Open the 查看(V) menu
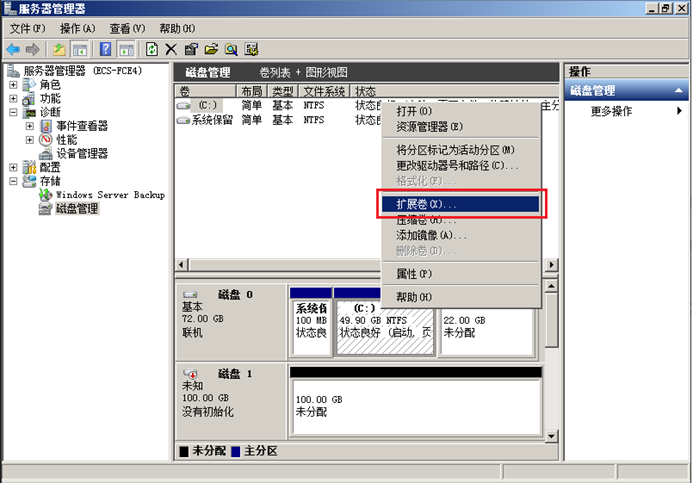 pos(127,29)
